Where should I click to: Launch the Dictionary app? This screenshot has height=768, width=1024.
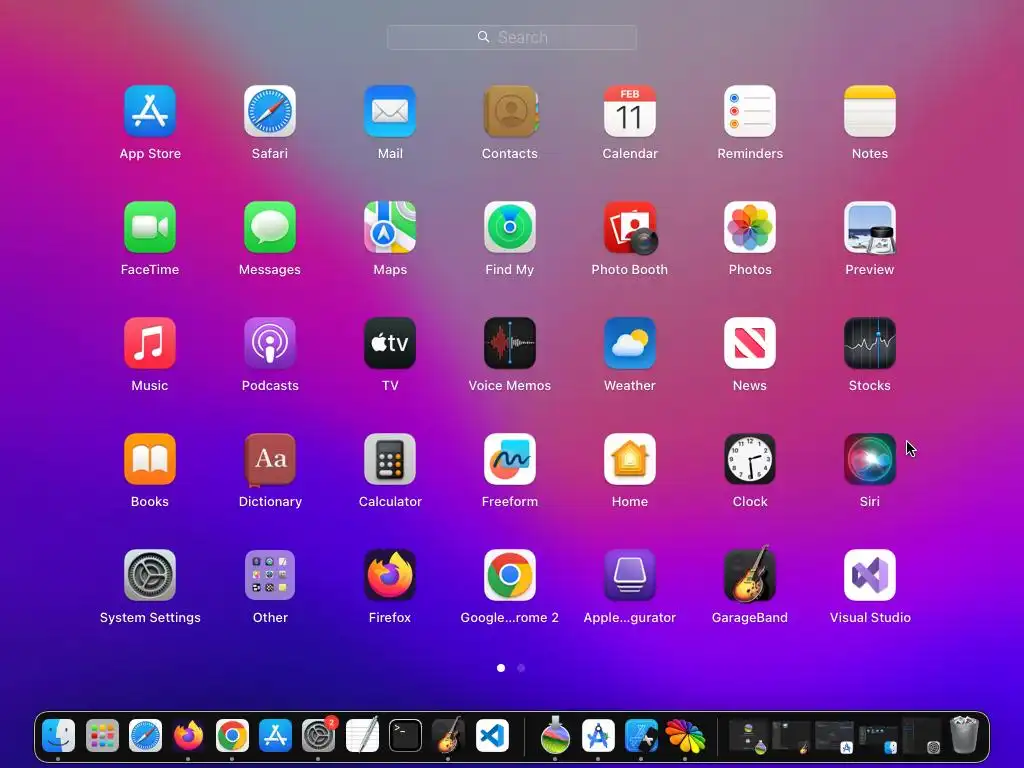[270, 460]
